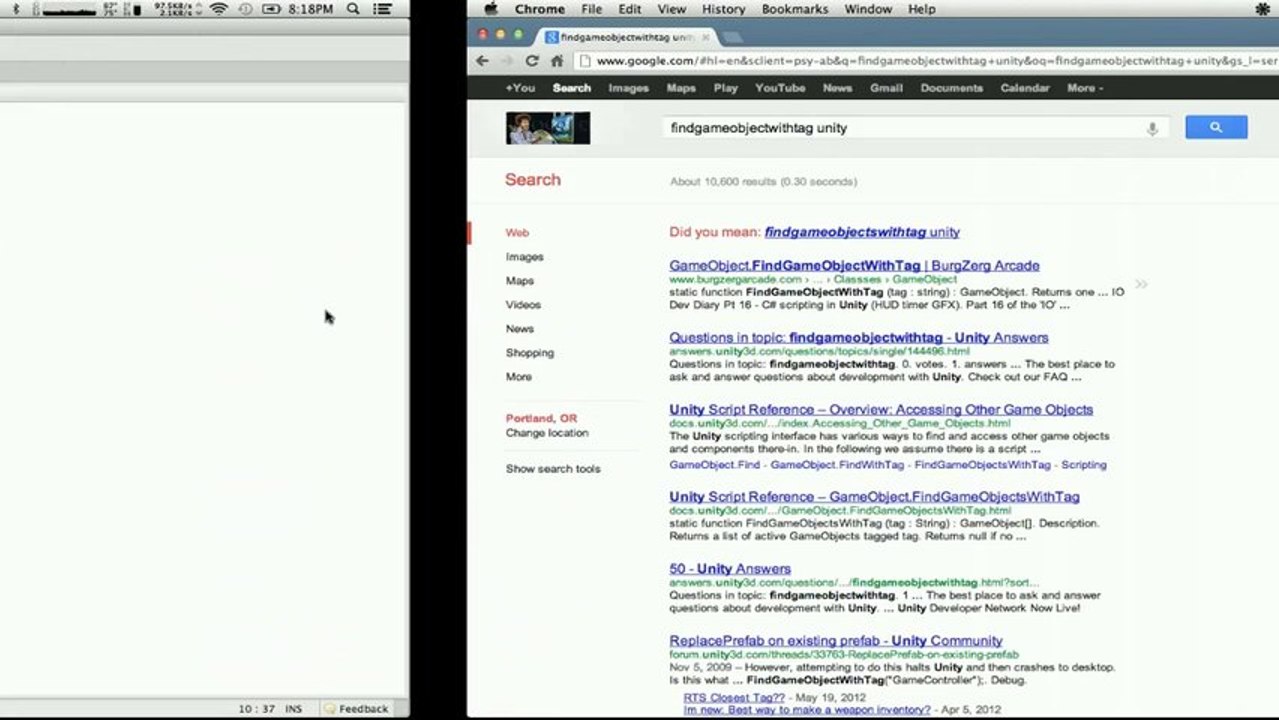Select Maps in the left search sidebar

[520, 281]
